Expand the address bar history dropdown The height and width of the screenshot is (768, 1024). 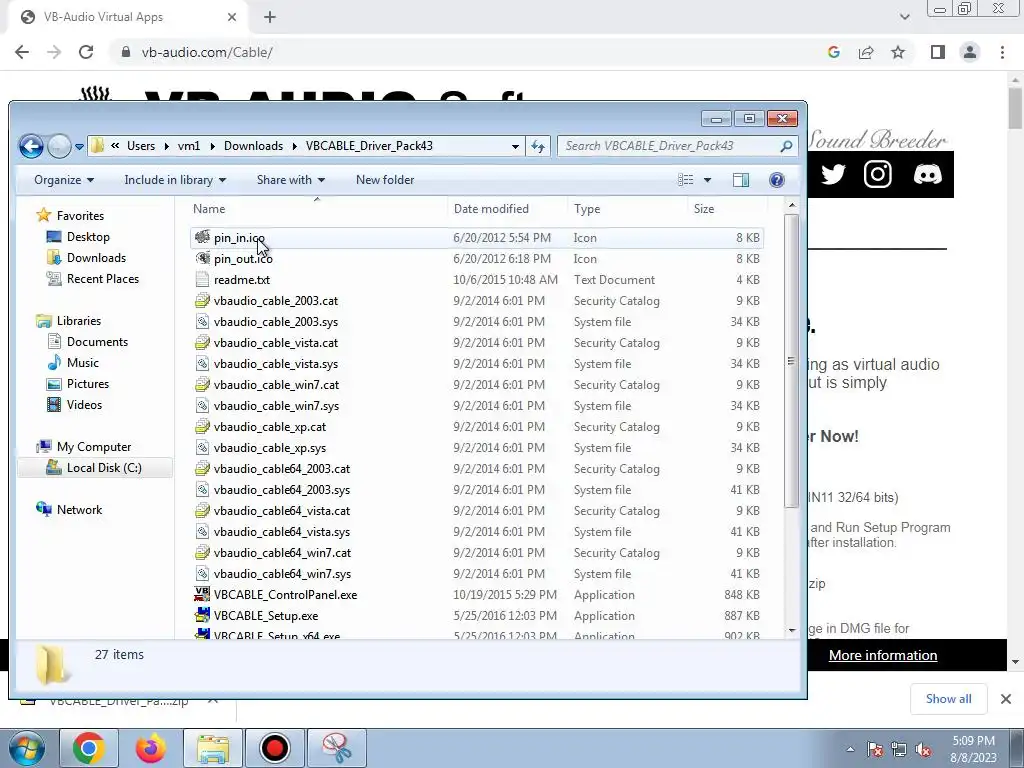point(515,146)
